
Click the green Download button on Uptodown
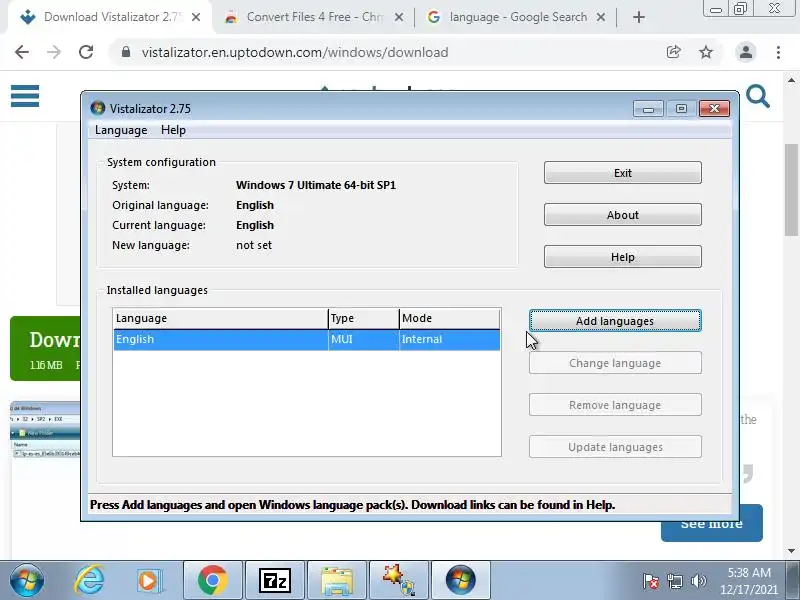45,348
